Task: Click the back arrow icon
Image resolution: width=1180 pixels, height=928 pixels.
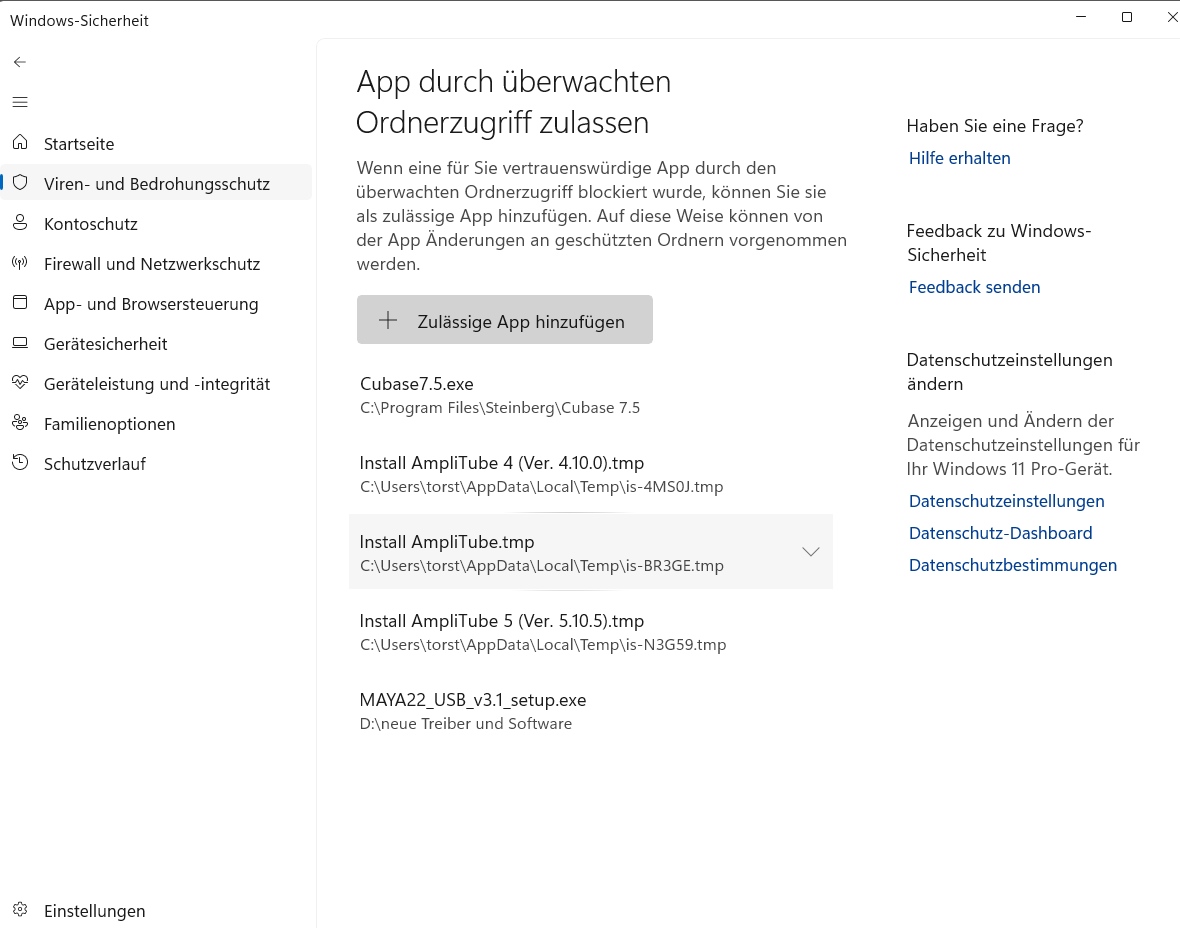Action: 20,62
